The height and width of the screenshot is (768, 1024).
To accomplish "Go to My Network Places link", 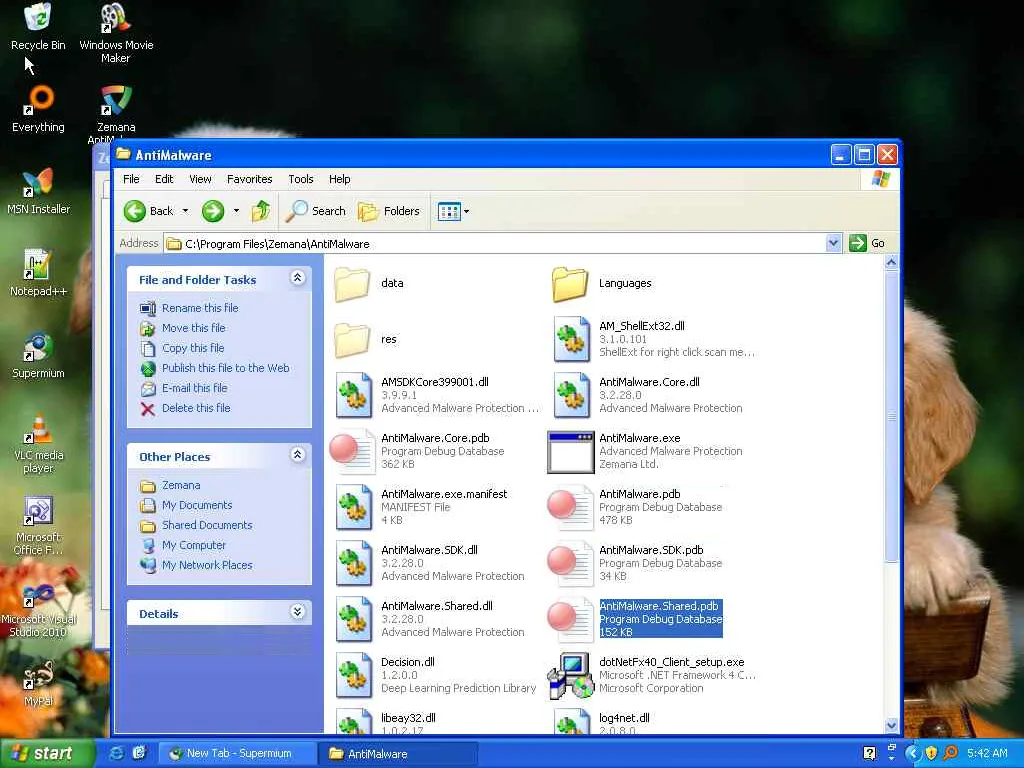I will (x=207, y=565).
